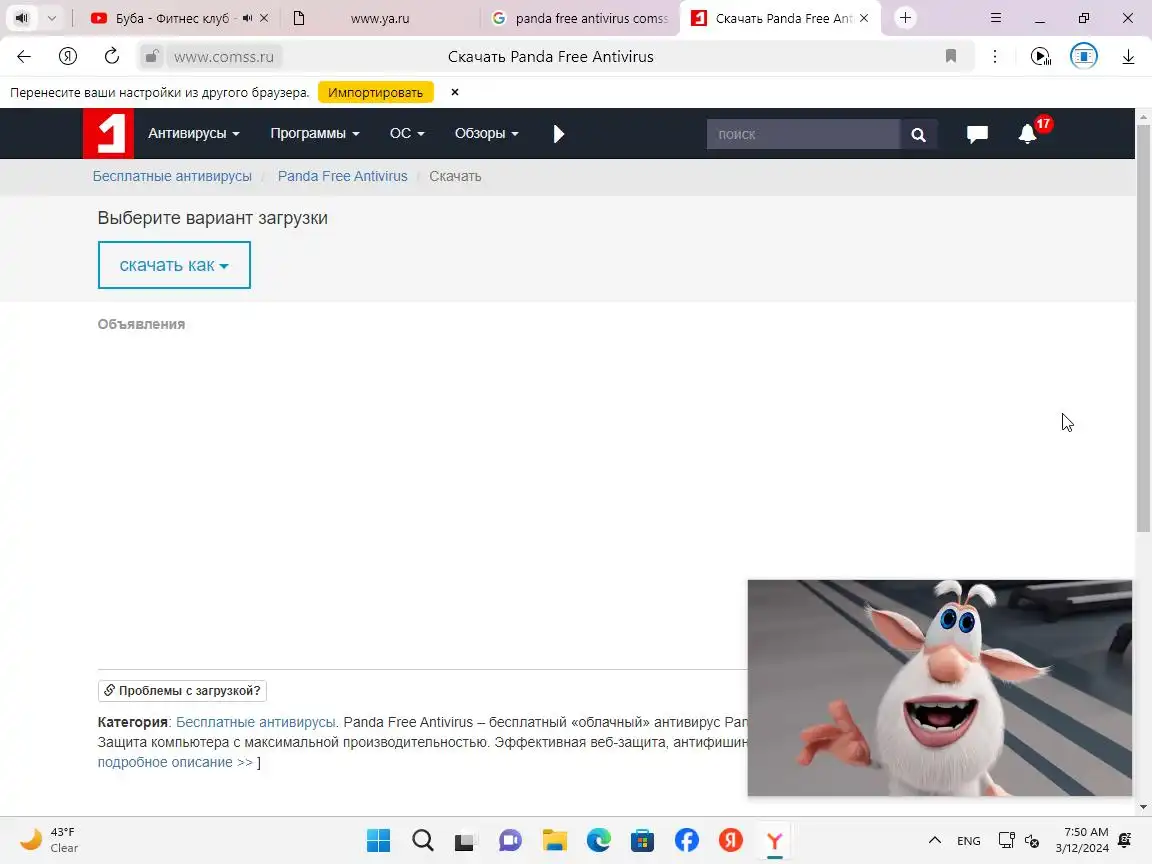The height and width of the screenshot is (864, 1152).
Task: Open a new tab with plus button
Action: [x=905, y=18]
